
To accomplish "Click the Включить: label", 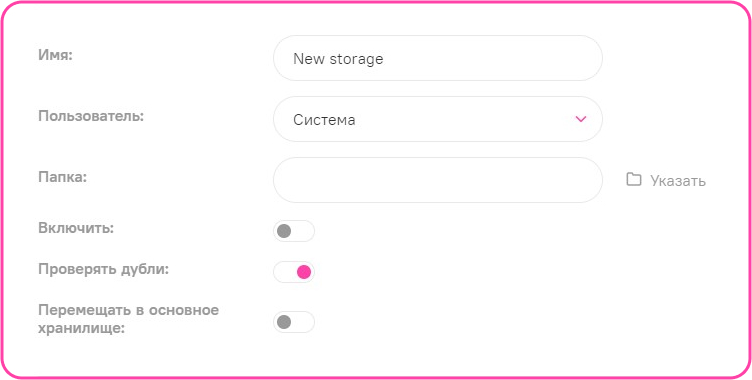I will click(x=76, y=228).
